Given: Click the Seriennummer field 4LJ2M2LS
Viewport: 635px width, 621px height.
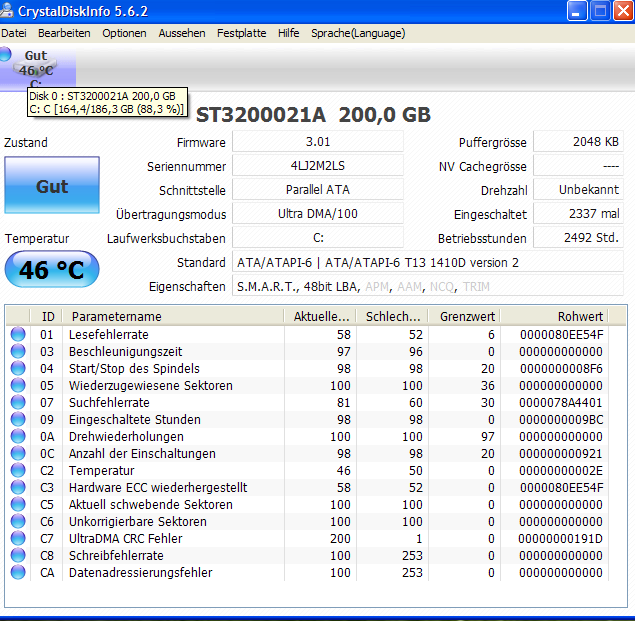Looking at the screenshot, I should coord(318,166).
